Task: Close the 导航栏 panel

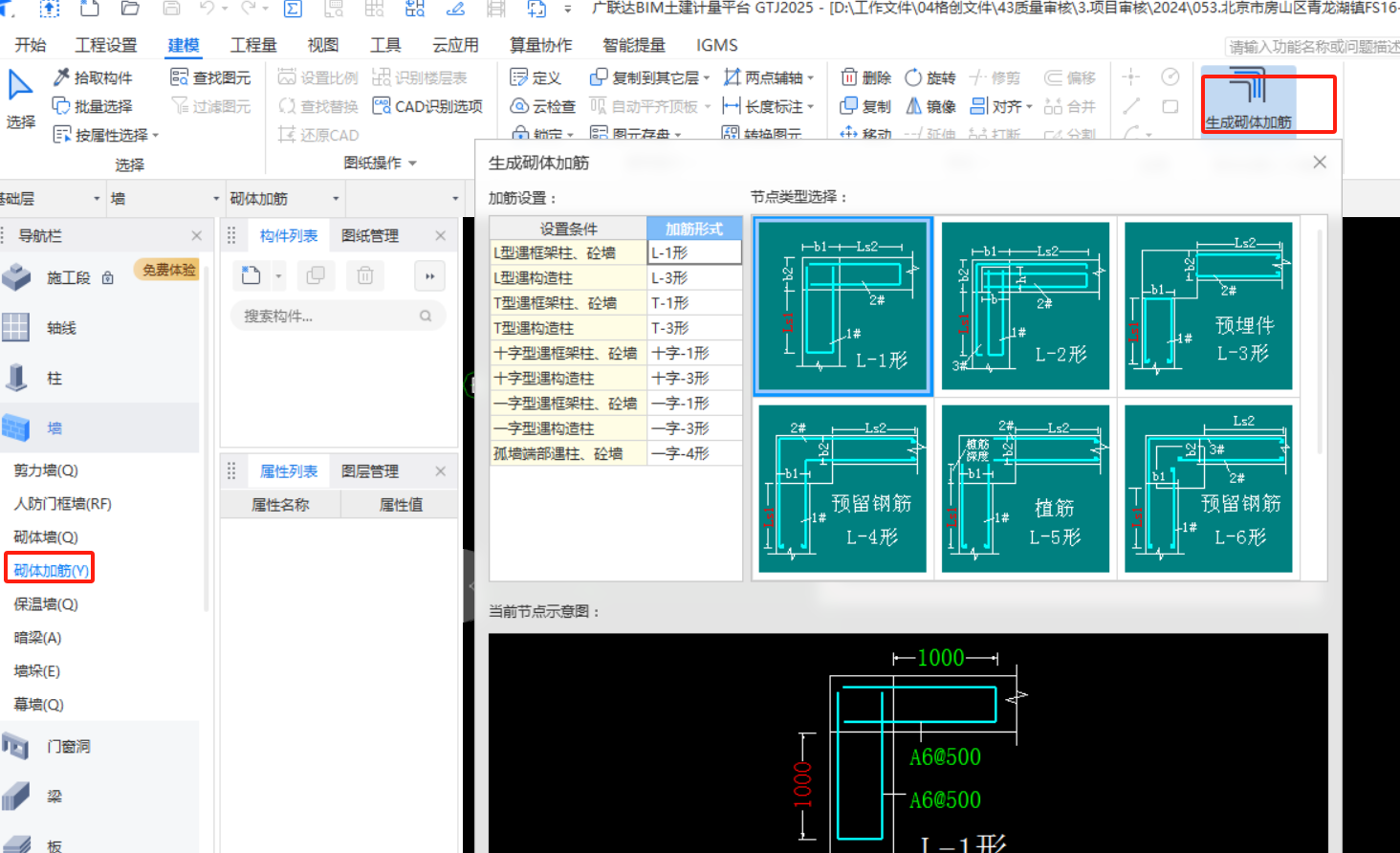Action: coord(196,236)
